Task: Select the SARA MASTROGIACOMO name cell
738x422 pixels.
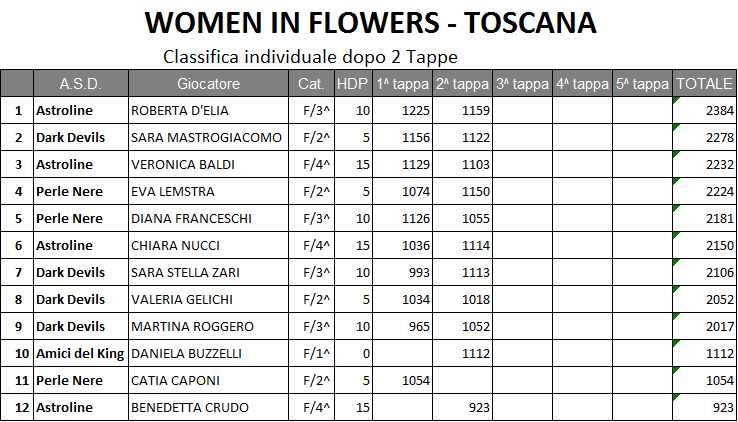Action: point(209,137)
